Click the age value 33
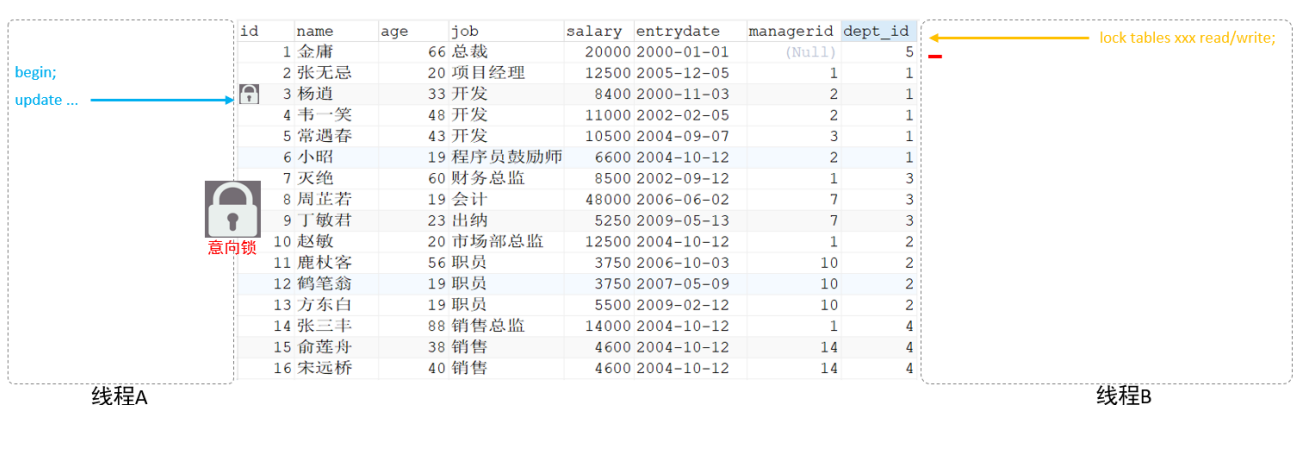 [437, 94]
